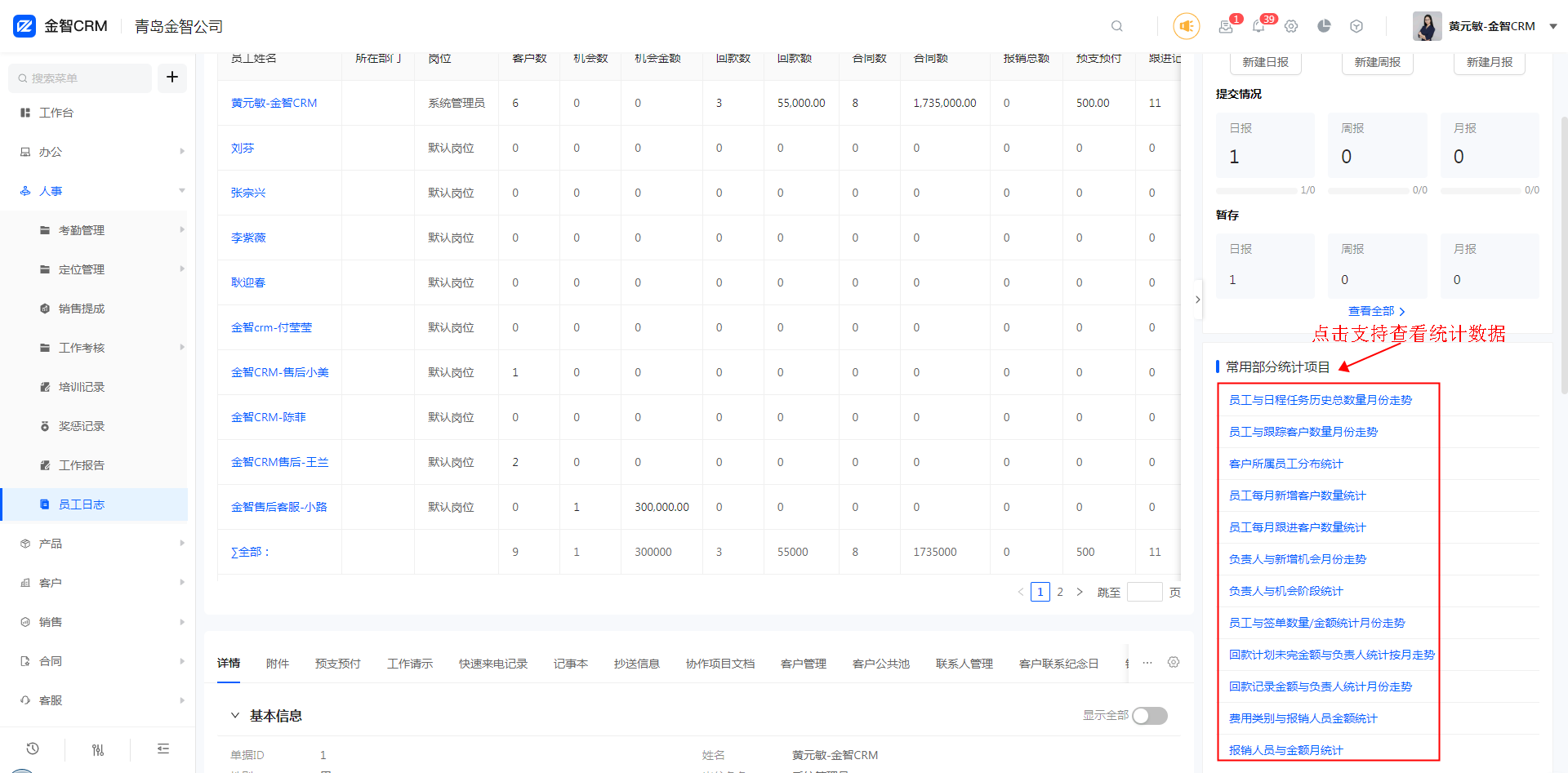Expand the 客服 sidebar menu
The width and height of the screenshot is (1568, 773).
pyautogui.click(x=97, y=700)
